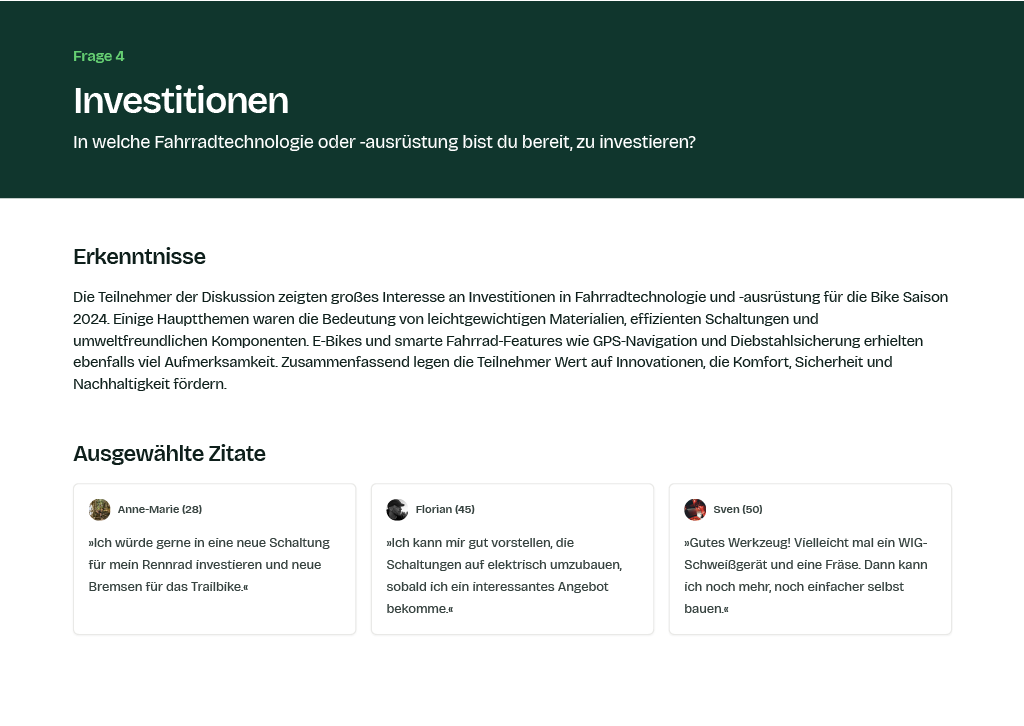This screenshot has width=1024, height=726.
Task: Click the Frage 4 label
Action: pyautogui.click(x=99, y=56)
